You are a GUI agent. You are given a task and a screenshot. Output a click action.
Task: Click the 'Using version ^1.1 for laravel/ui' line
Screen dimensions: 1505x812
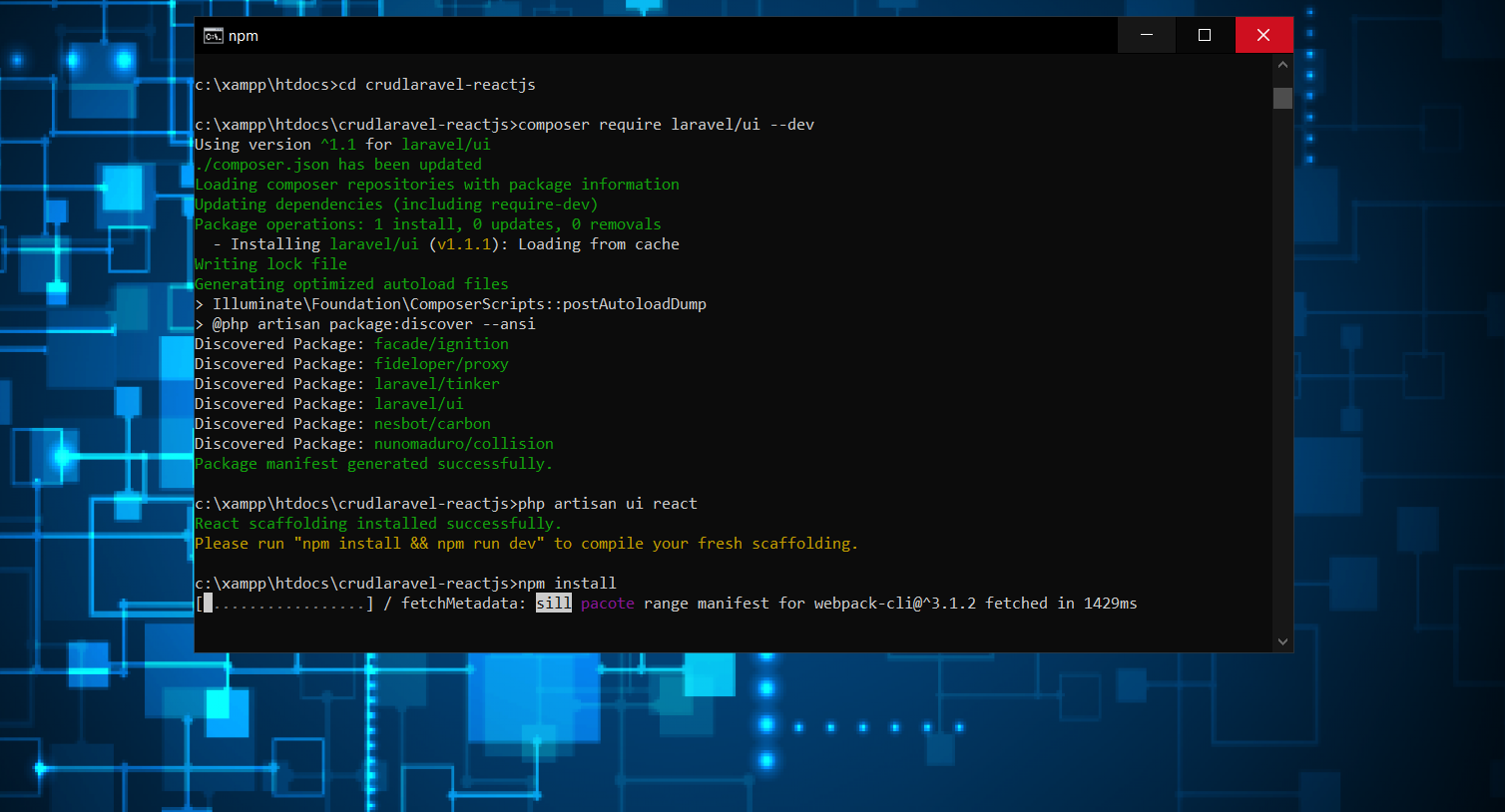click(x=342, y=145)
